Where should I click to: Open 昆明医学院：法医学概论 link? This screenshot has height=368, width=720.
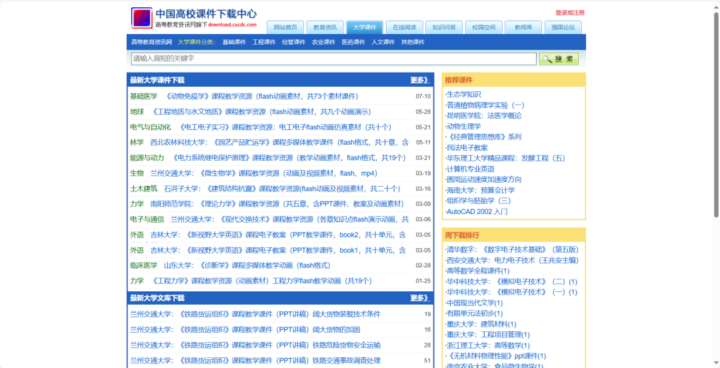click(x=484, y=116)
